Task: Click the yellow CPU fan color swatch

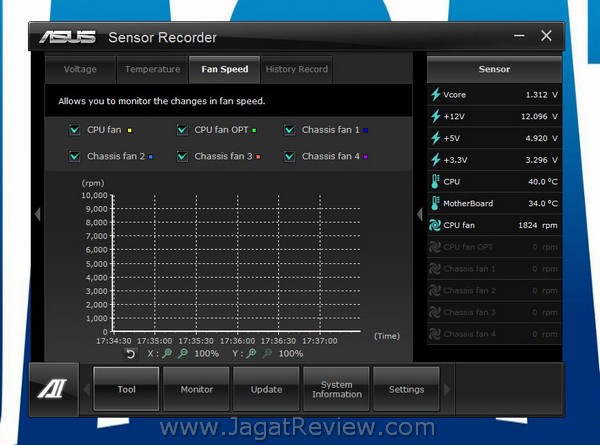Action: tap(130, 130)
